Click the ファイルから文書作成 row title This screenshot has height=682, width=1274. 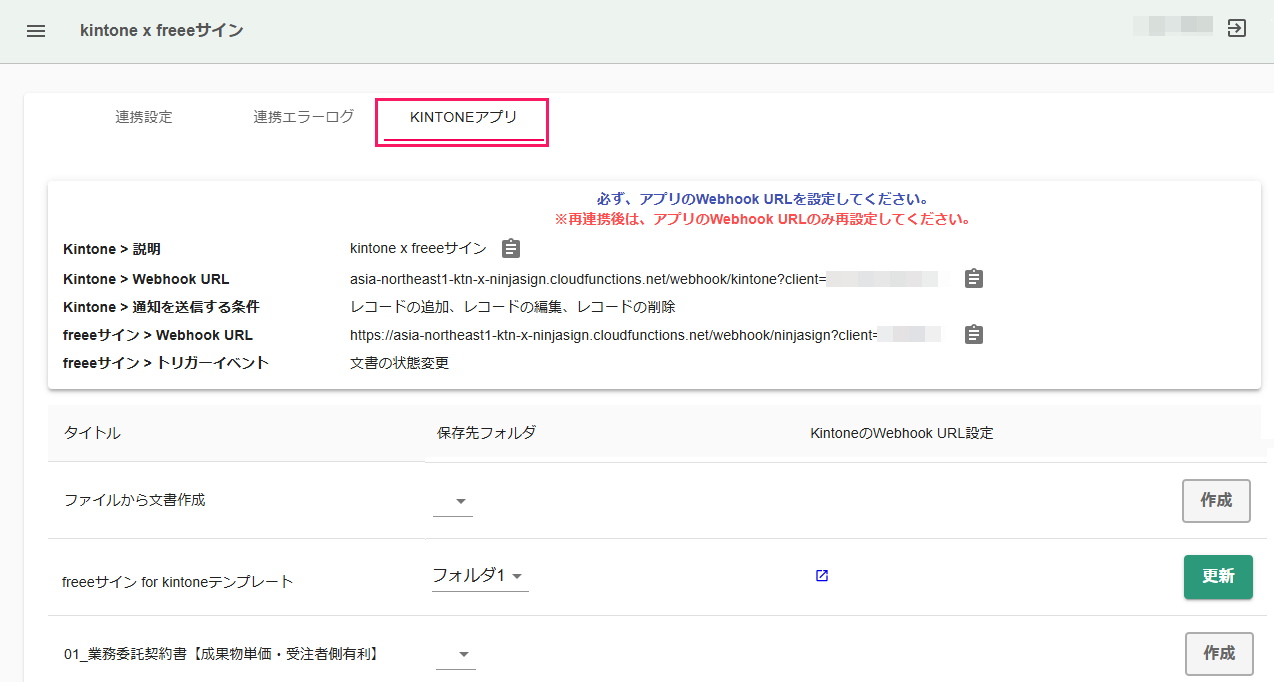coord(135,500)
